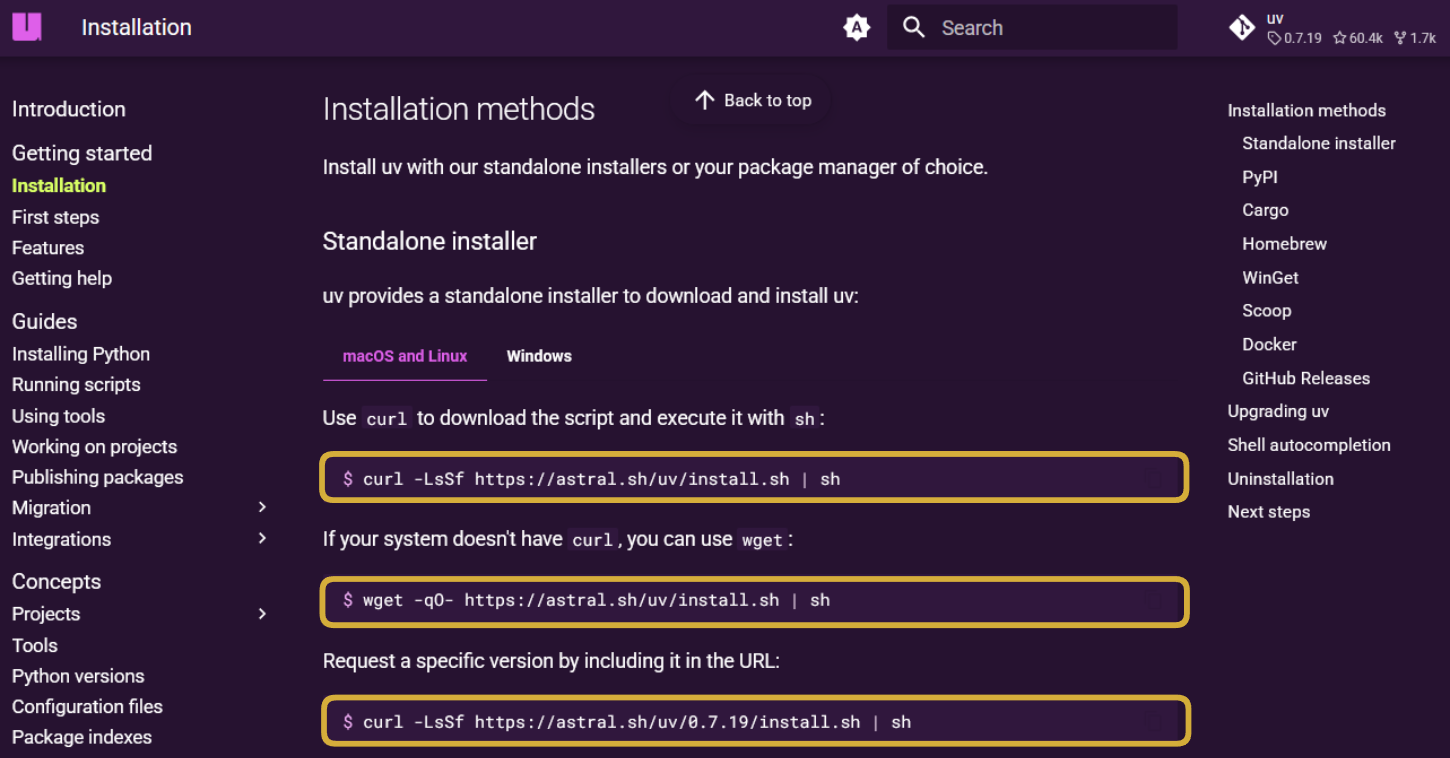
Task: Jump to Homebrew section
Action: [1284, 244]
